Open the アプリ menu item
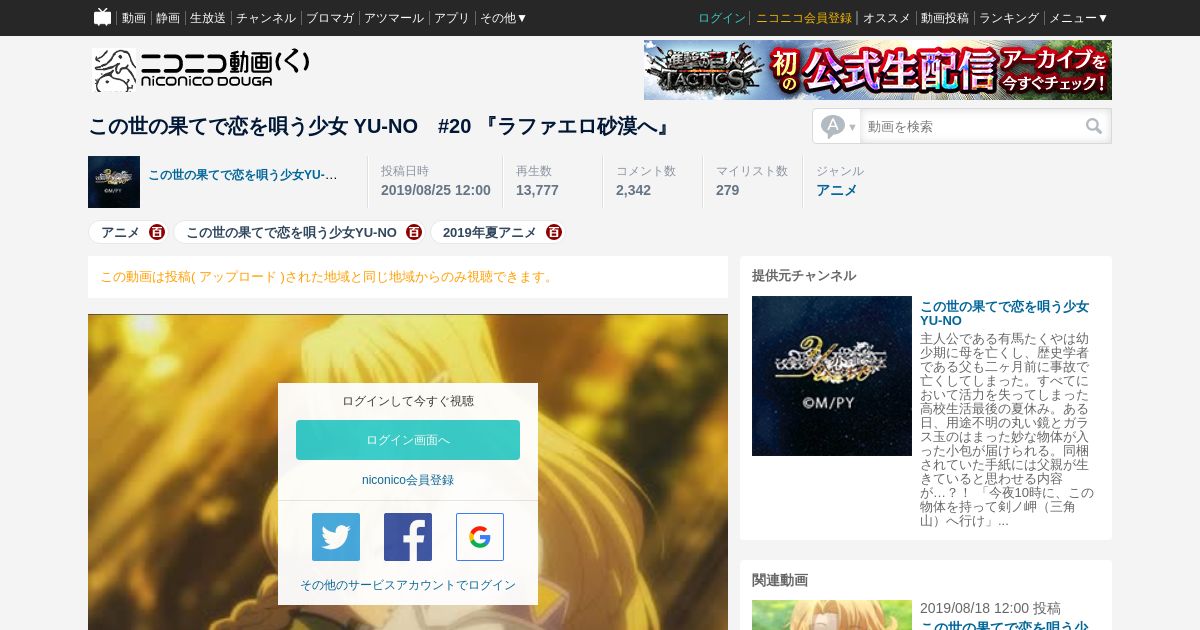1200x630 pixels. tap(452, 18)
